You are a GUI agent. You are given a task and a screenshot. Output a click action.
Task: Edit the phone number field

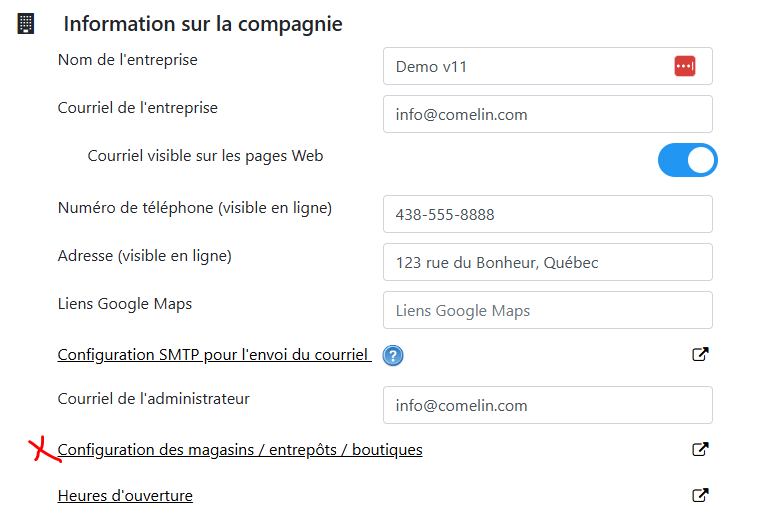point(547,214)
